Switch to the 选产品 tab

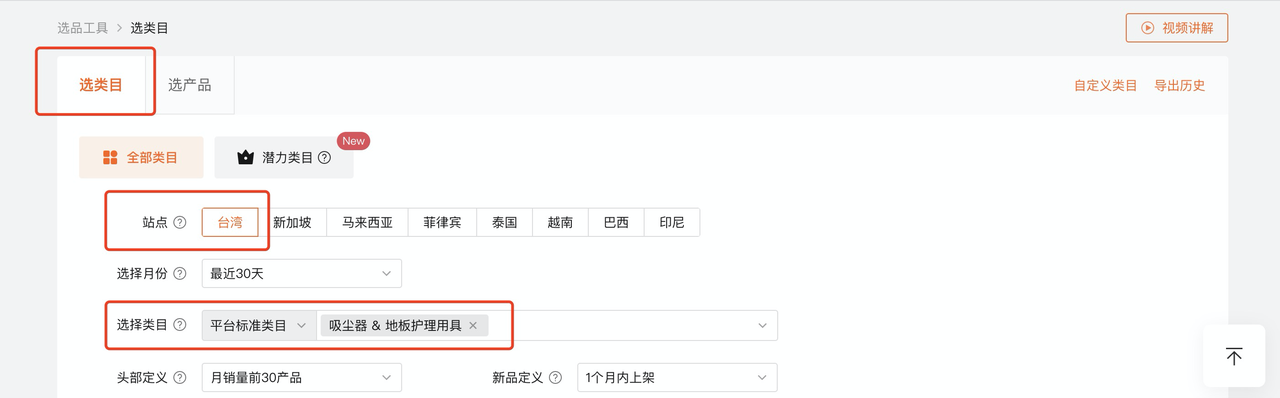pyautogui.click(x=190, y=85)
